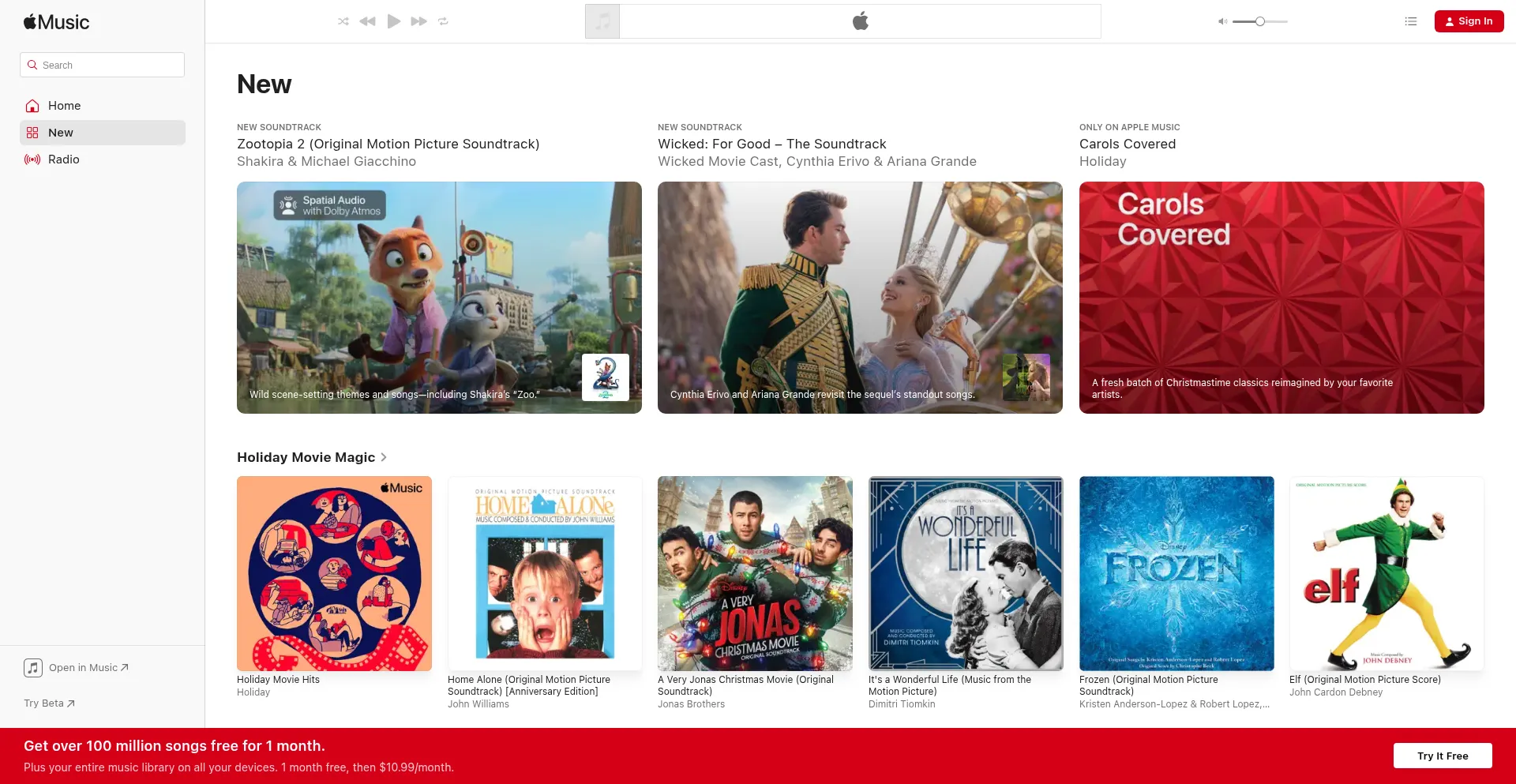1516x784 pixels.
Task: Skip to the next track
Action: click(418, 21)
